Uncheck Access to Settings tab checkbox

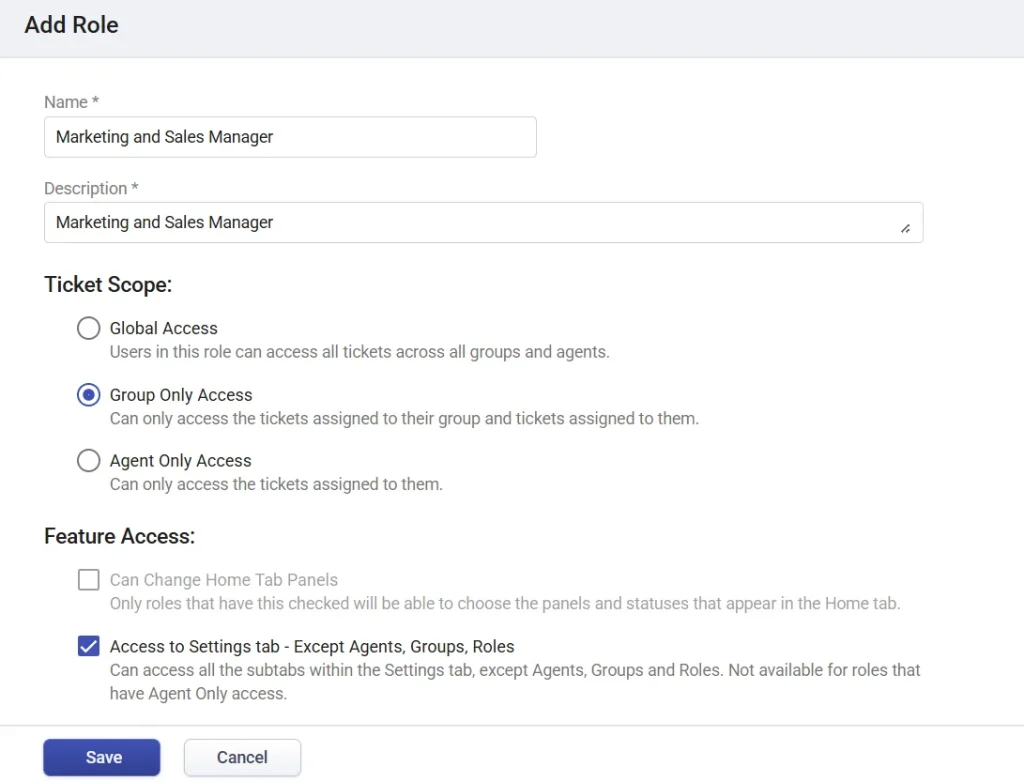click(89, 646)
